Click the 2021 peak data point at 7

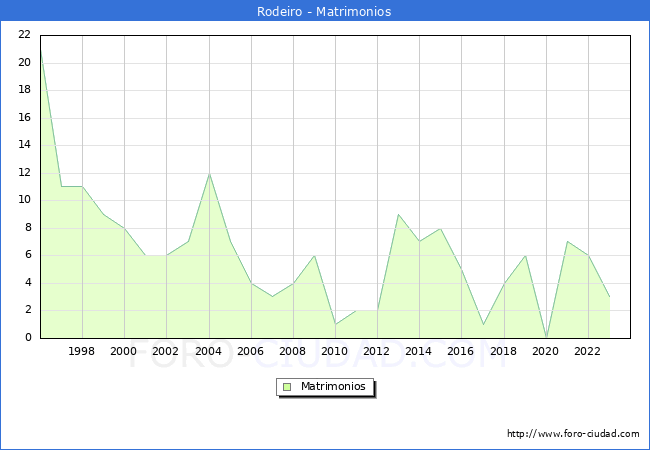tap(567, 242)
